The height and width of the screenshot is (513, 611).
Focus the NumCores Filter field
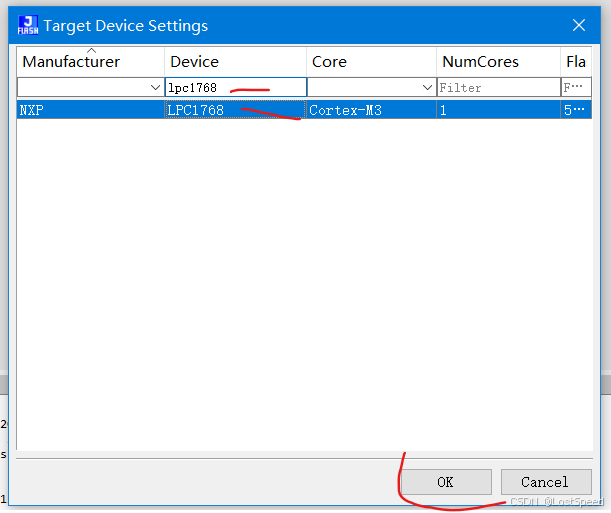coord(498,88)
